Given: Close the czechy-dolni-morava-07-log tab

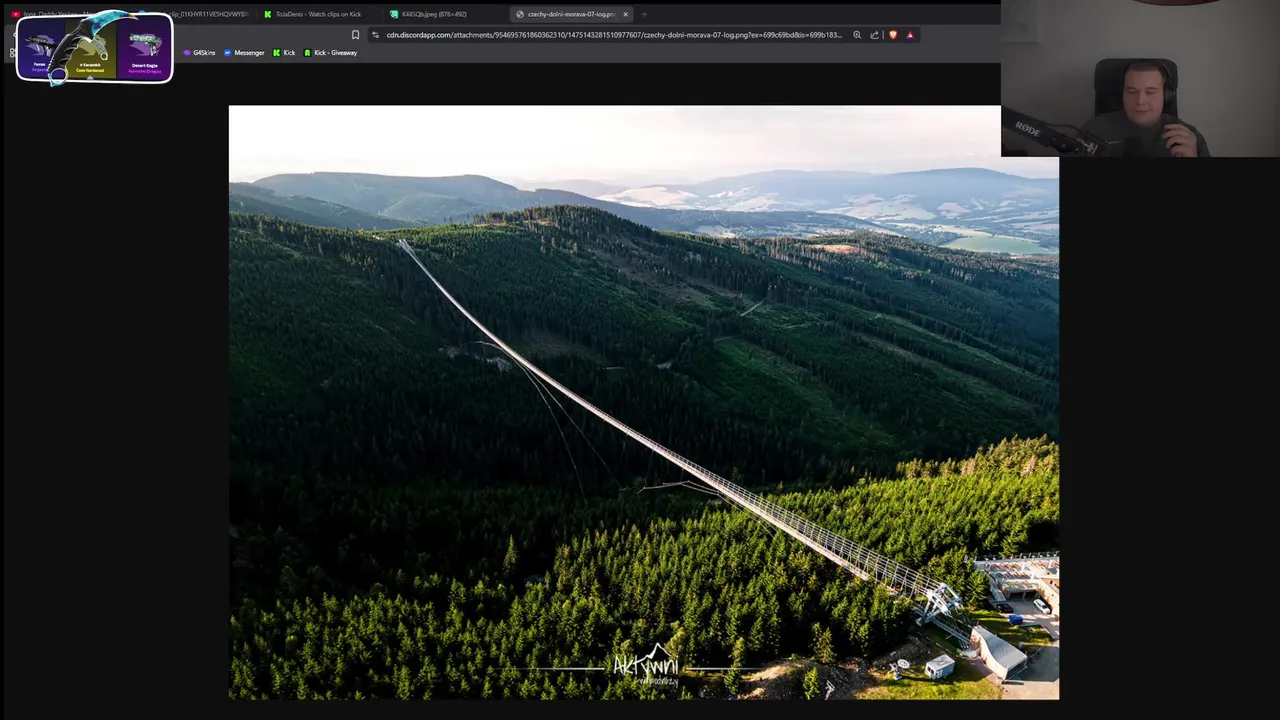Looking at the screenshot, I should click(626, 14).
